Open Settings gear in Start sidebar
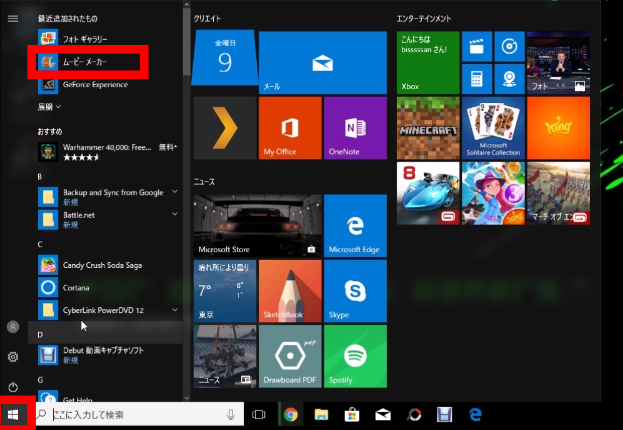The height and width of the screenshot is (430, 623). point(13,357)
